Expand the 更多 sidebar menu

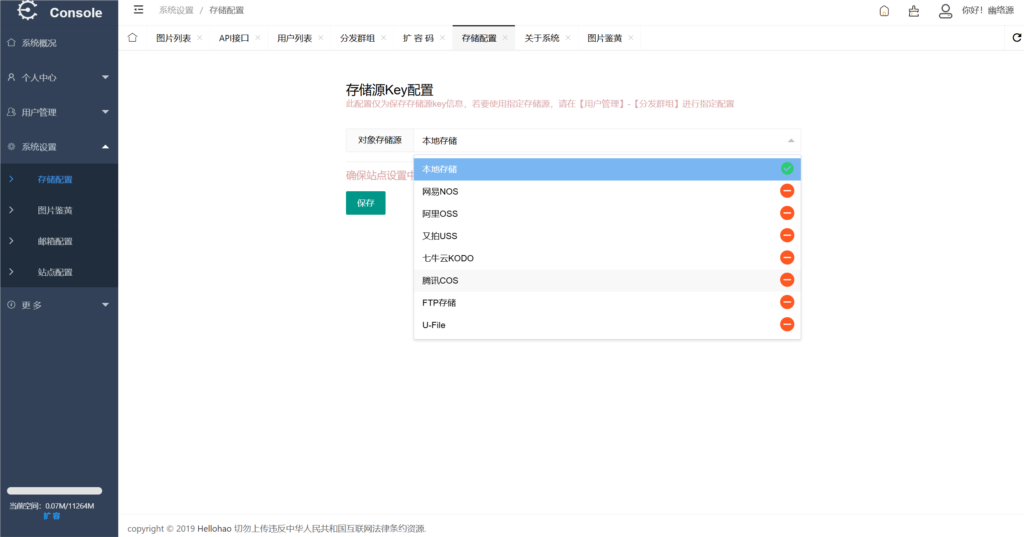pyautogui.click(x=59, y=304)
